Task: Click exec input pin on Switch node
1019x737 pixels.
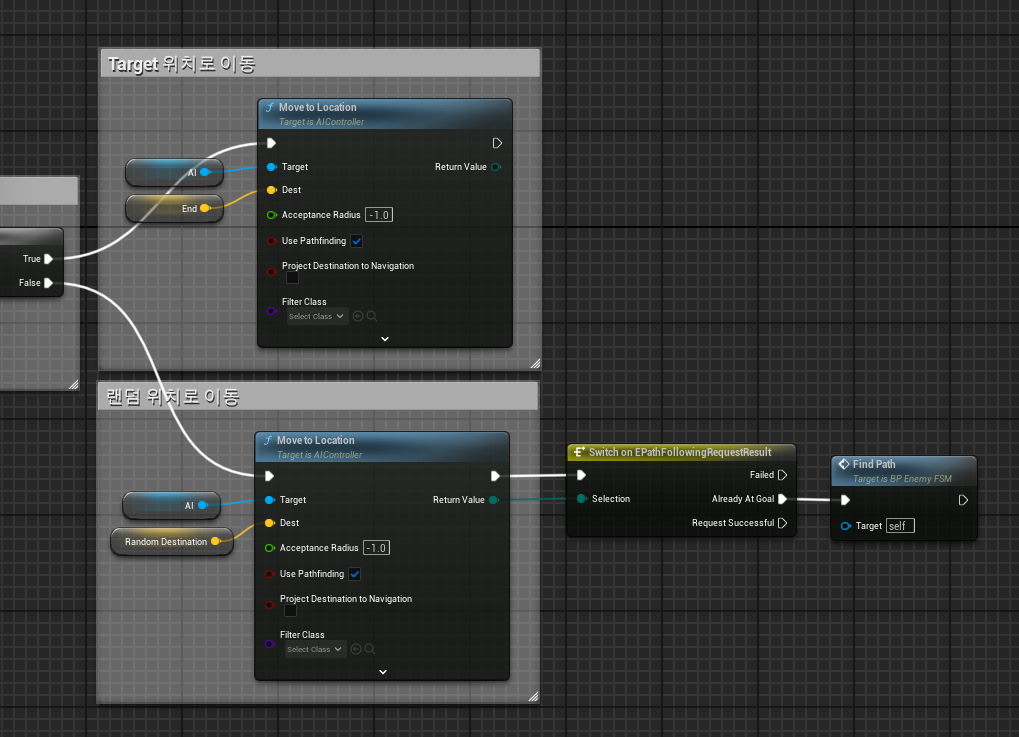Action: (x=582, y=475)
